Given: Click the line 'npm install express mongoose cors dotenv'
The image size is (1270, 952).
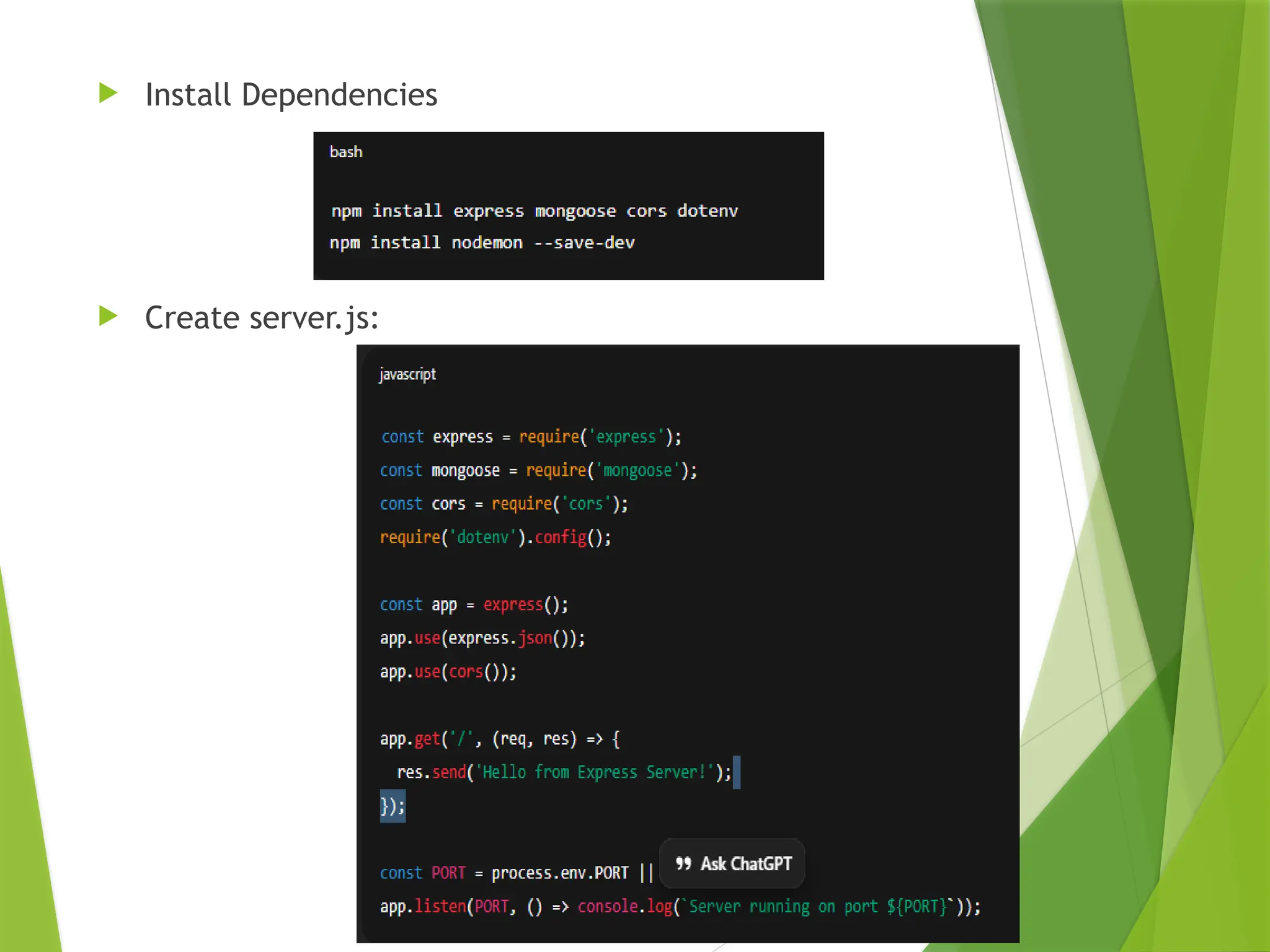Looking at the screenshot, I should [535, 211].
